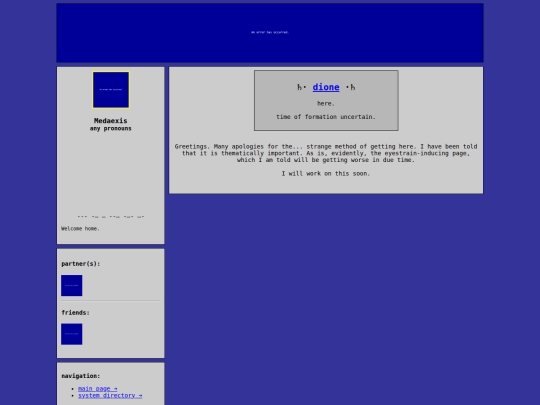Viewport: 540px width, 405px height.
Task: Open the dione link
Action: coord(326,87)
